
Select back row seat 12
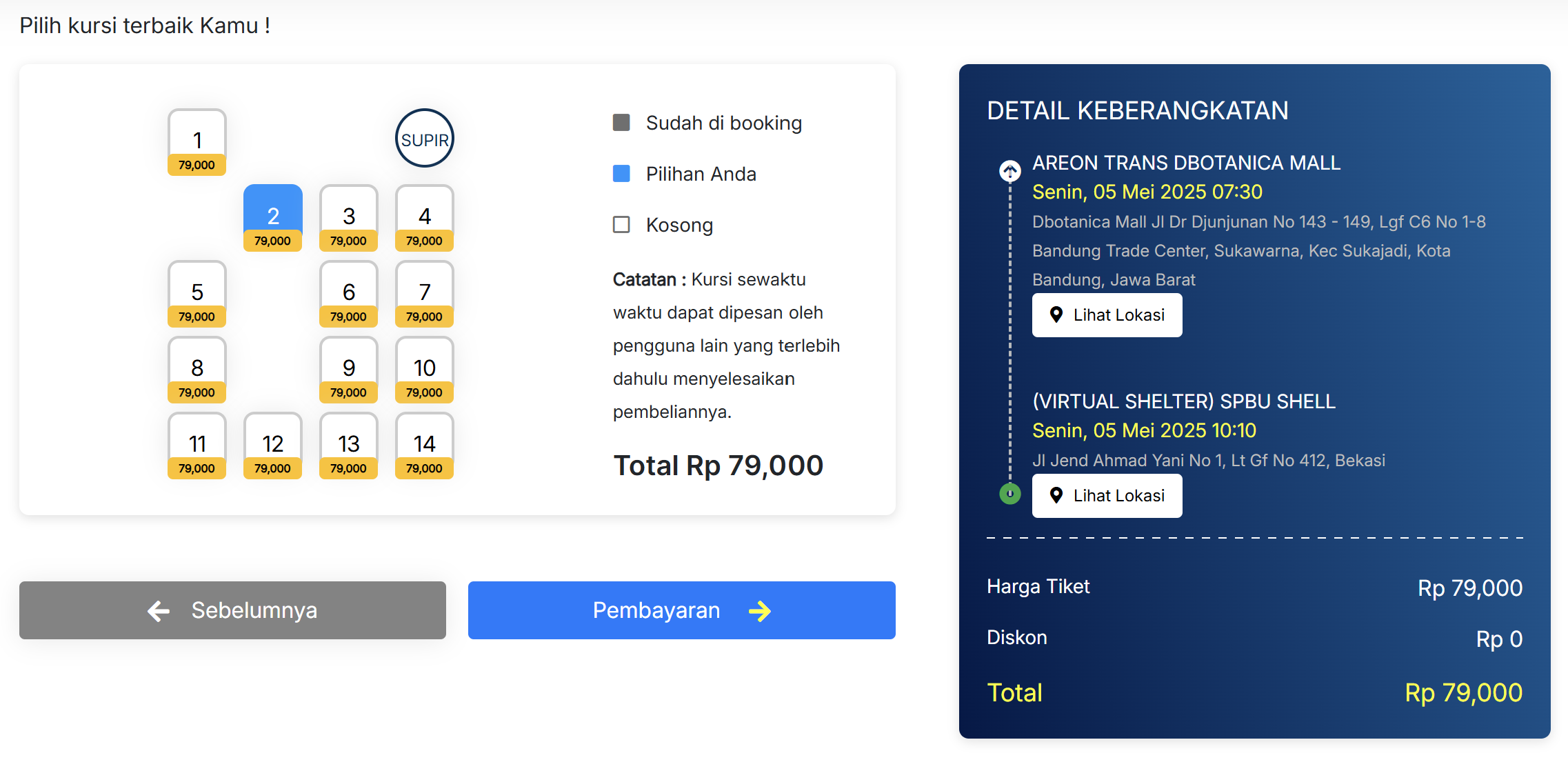273,445
